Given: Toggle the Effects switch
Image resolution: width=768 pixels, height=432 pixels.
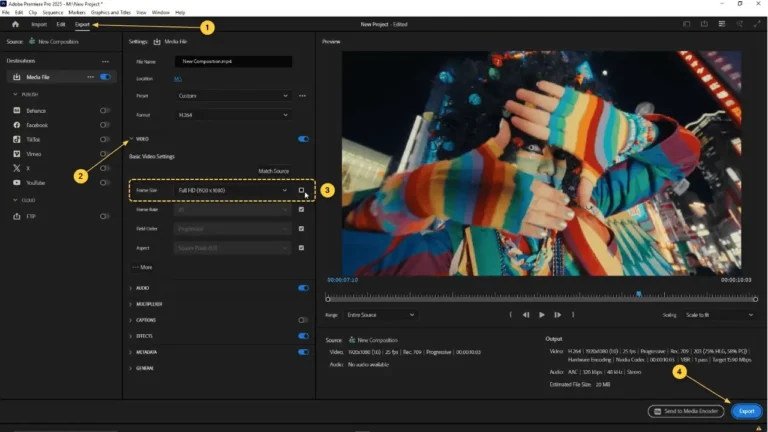Looking at the screenshot, I should [x=303, y=336].
